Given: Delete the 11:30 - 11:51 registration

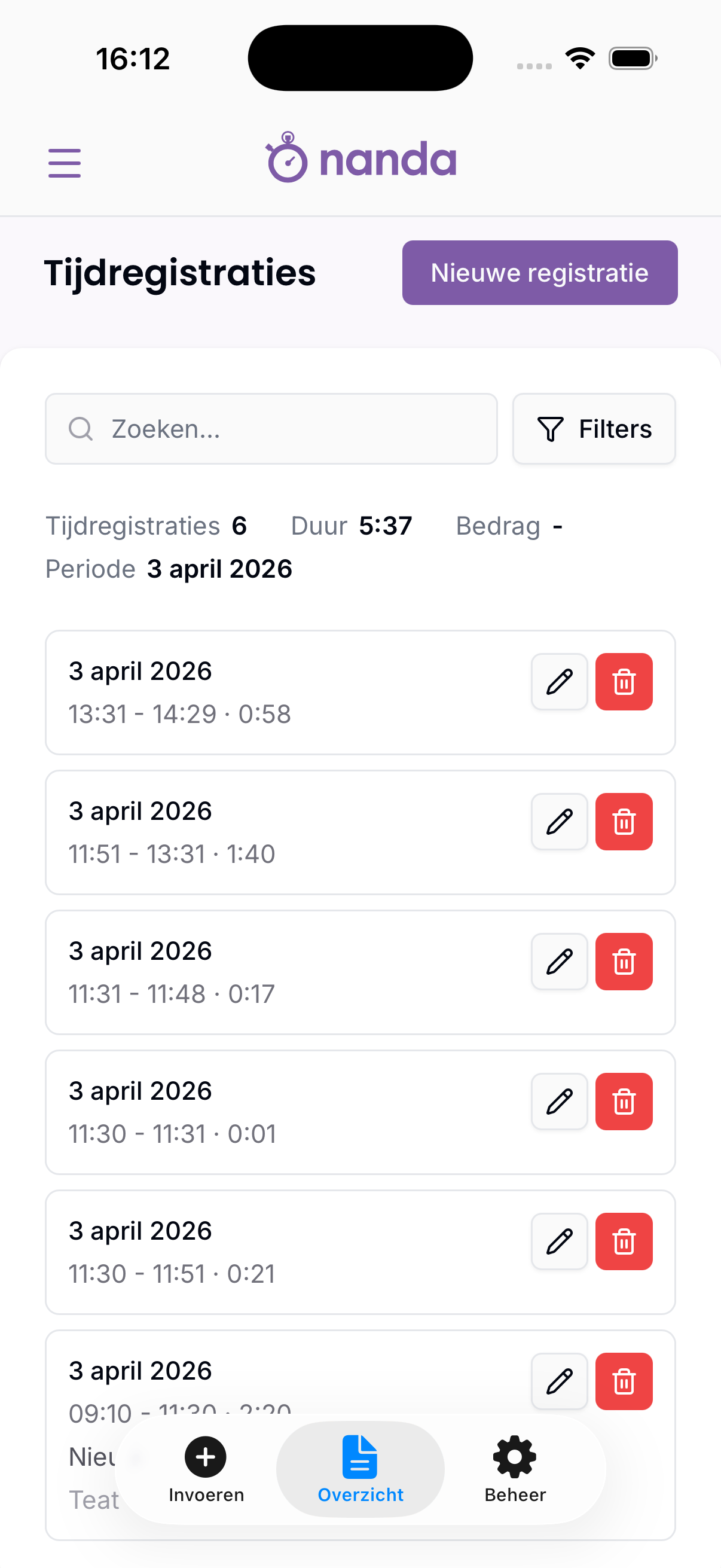Looking at the screenshot, I should (x=624, y=1241).
